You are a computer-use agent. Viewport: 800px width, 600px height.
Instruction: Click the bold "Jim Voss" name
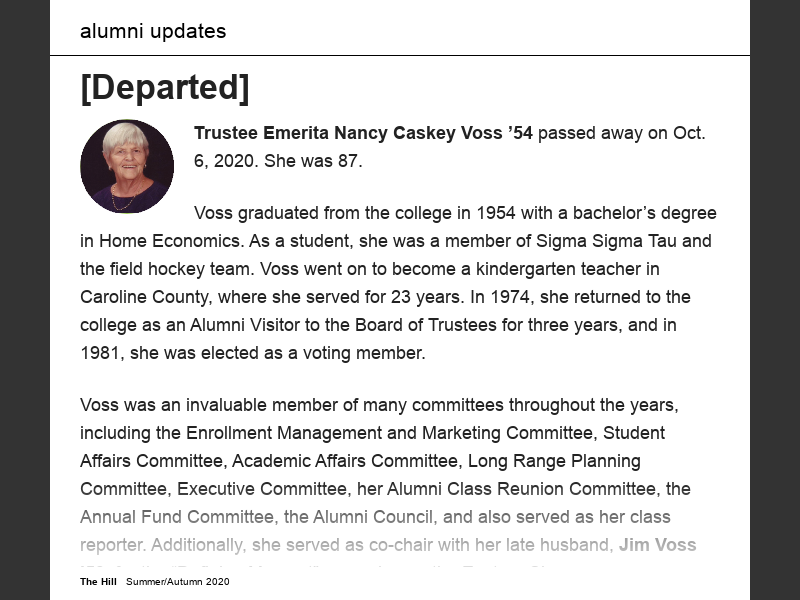coord(657,545)
